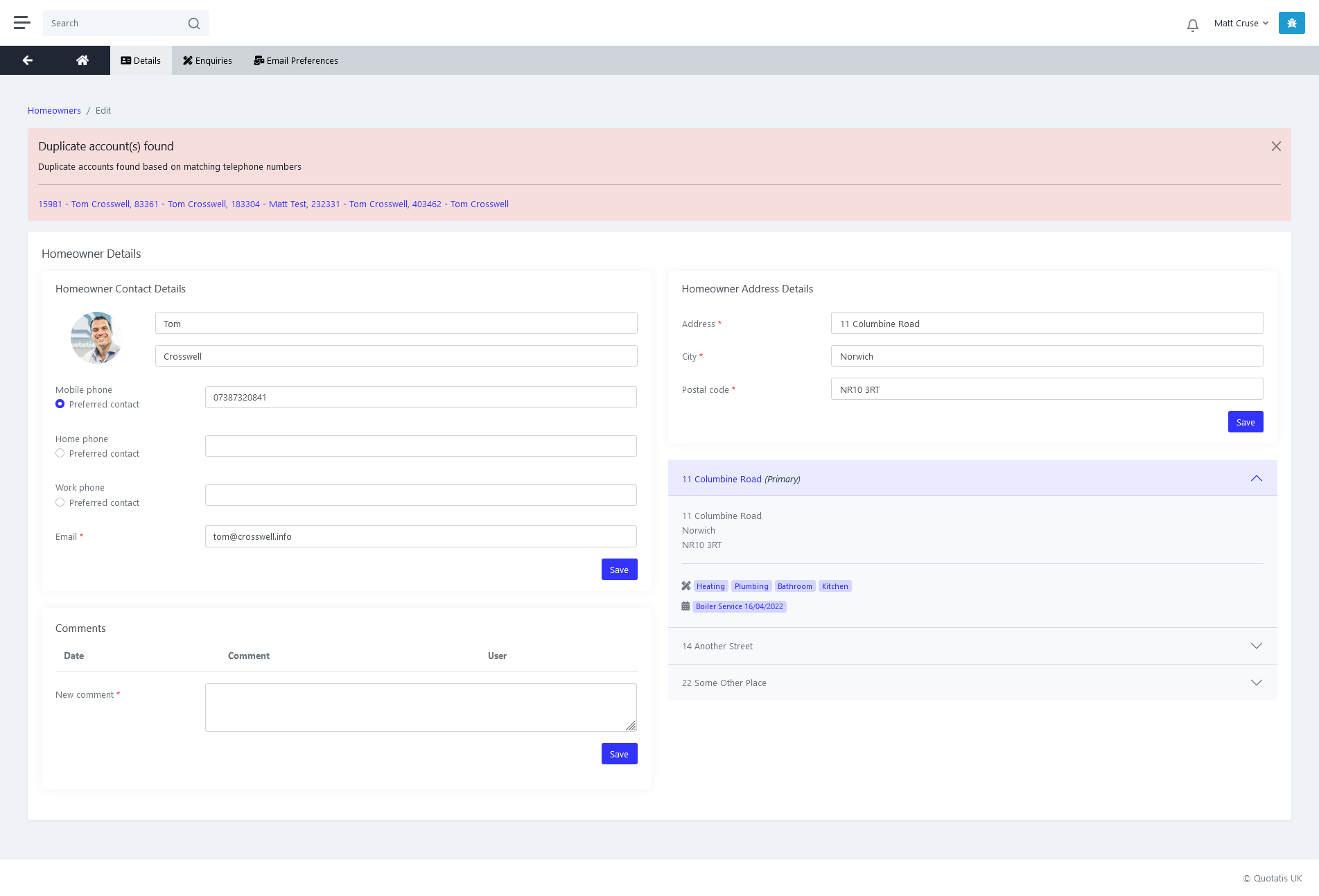Screen dimensions: 1319x896
Task: Switch to the Enquiries tab
Action: pyautogui.click(x=207, y=60)
